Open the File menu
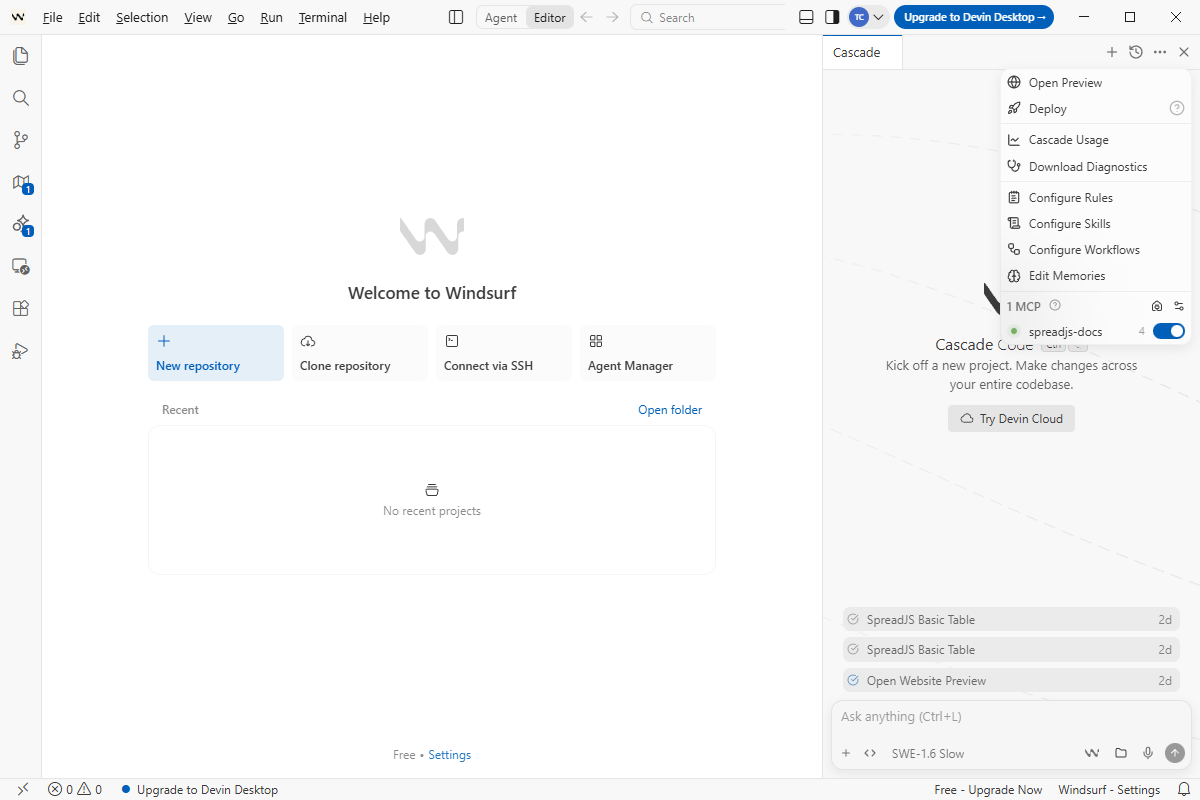This screenshot has width=1200, height=800. (53, 18)
